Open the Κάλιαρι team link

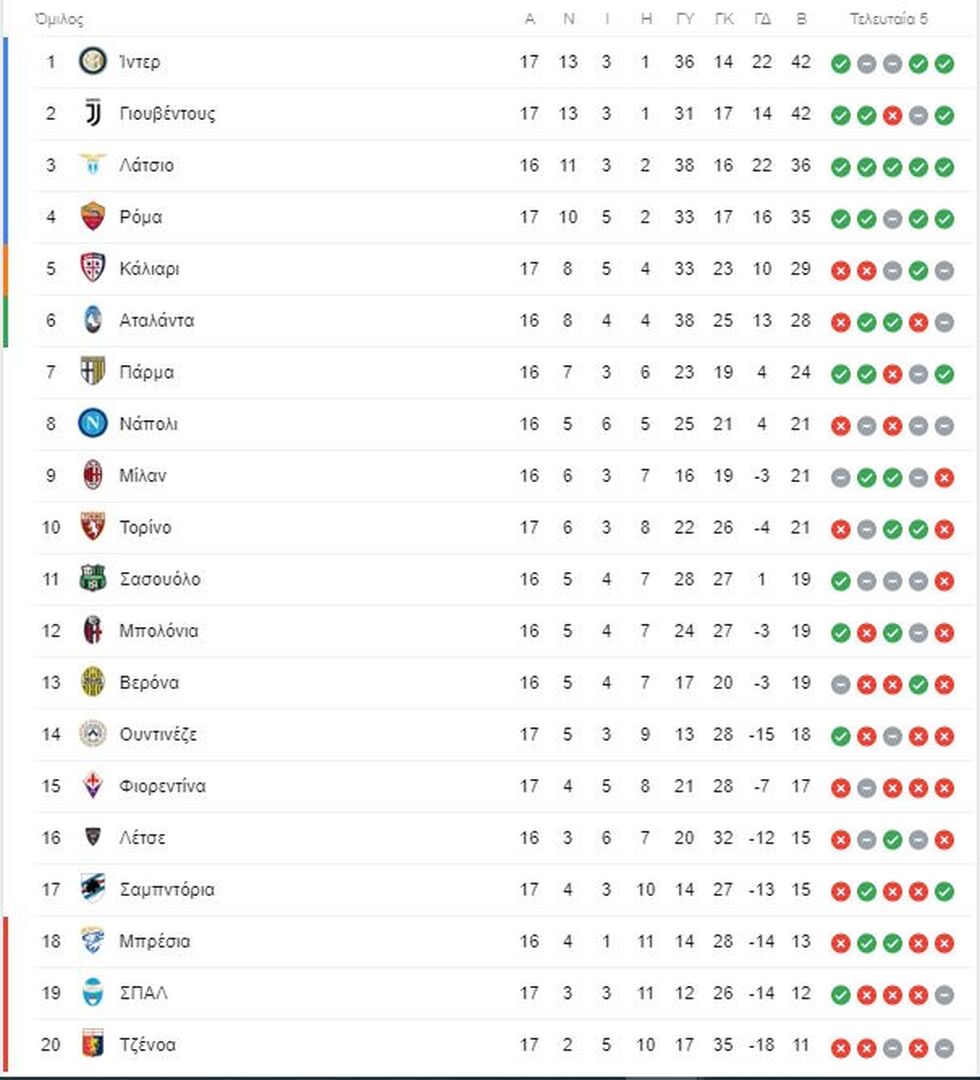149,269
